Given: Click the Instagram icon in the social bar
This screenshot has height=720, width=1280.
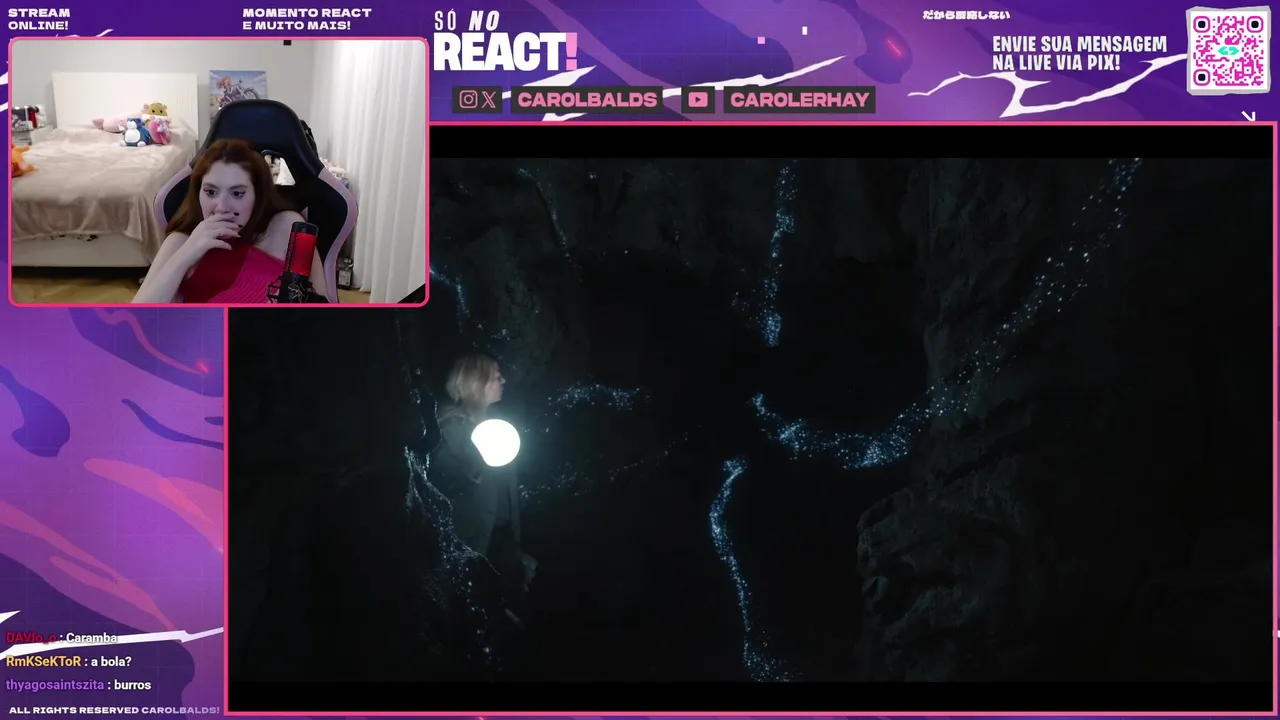Looking at the screenshot, I should click(x=468, y=99).
